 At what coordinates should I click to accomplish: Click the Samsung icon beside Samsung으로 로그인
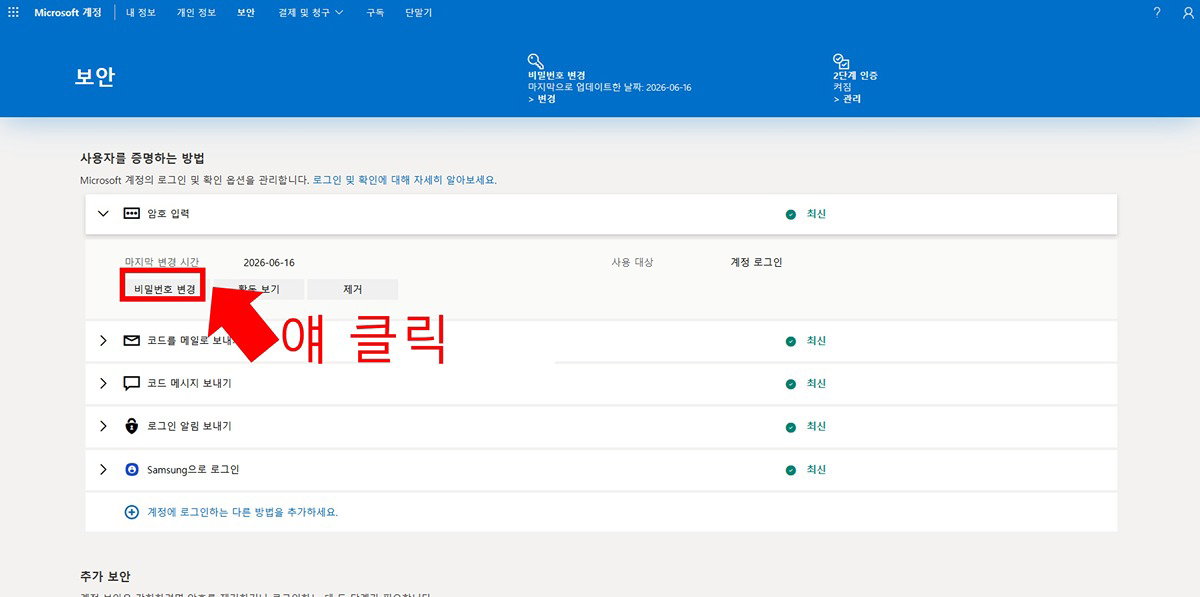click(131, 469)
